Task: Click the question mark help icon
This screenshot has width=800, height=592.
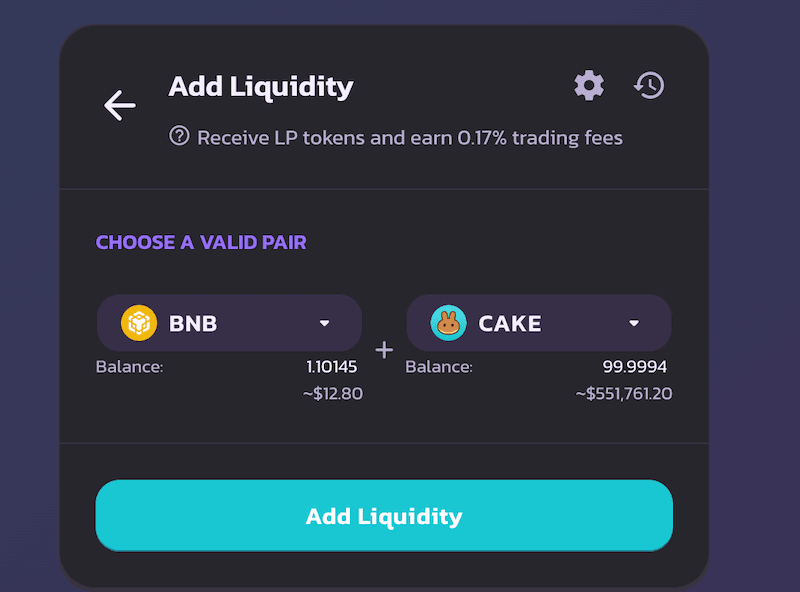Action: tap(179, 136)
